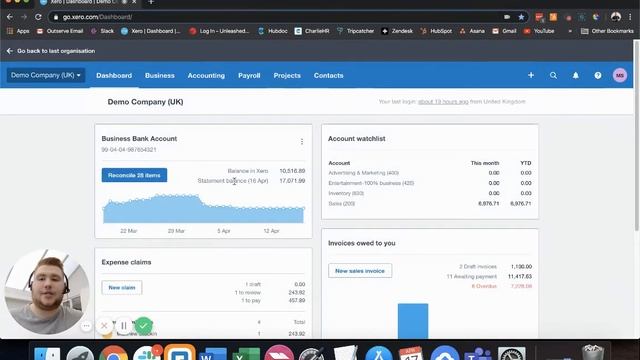Open Xero search magnifier icon

[553, 75]
